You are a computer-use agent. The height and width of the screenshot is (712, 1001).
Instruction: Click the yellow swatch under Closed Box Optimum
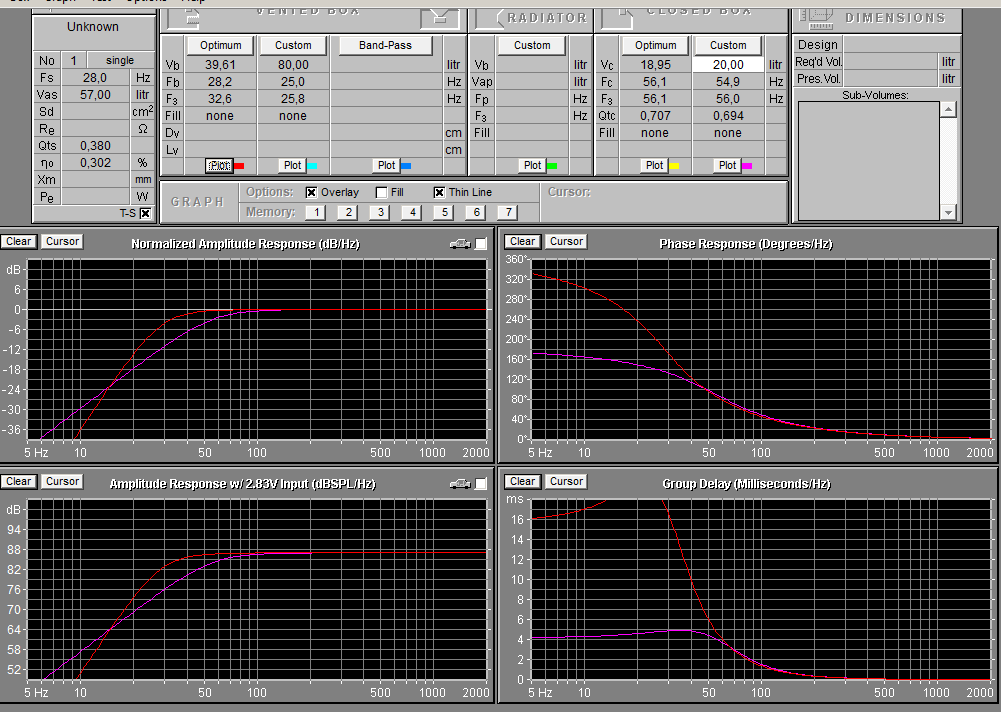674,166
